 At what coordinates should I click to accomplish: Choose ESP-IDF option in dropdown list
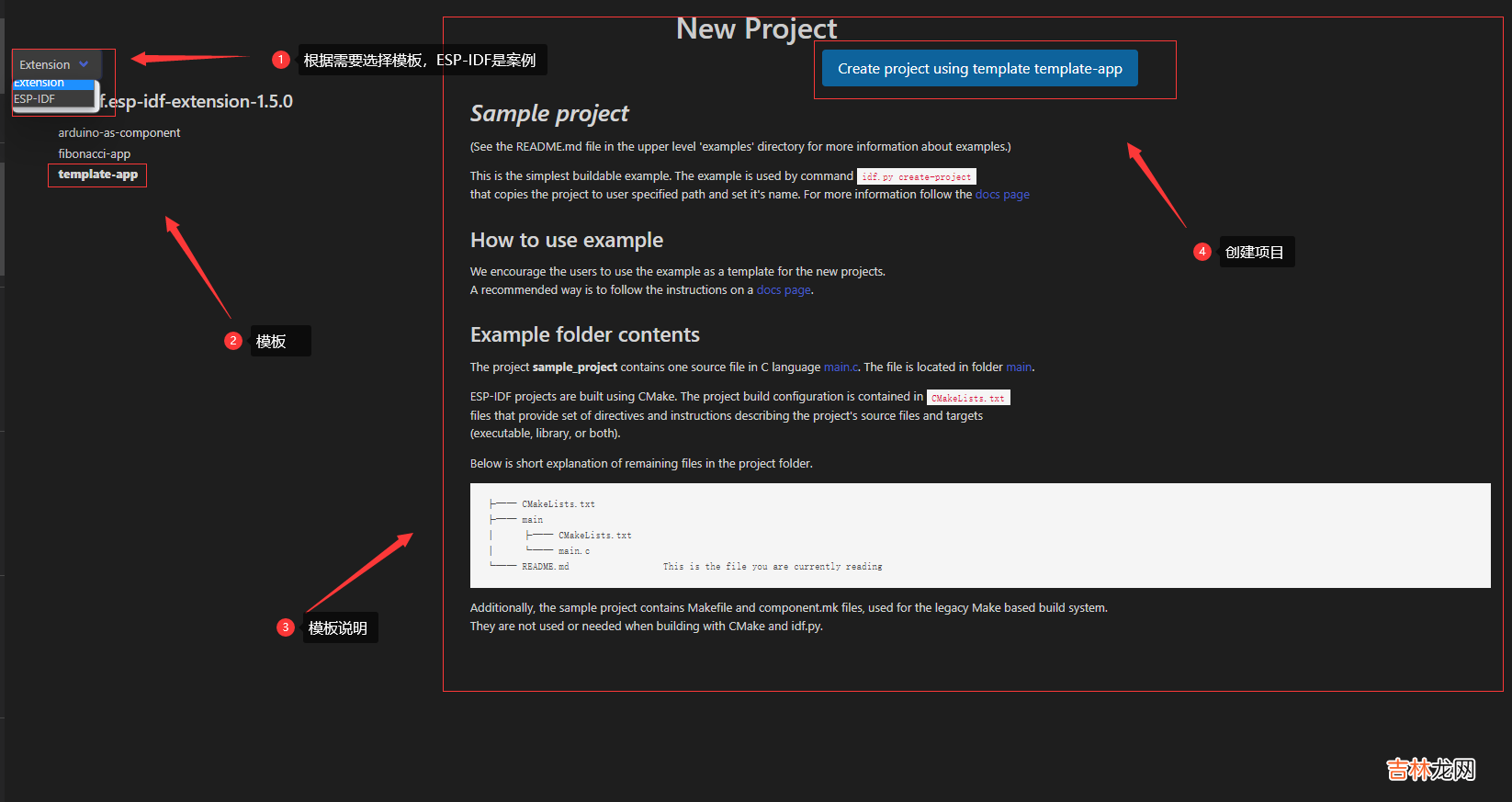(x=53, y=99)
